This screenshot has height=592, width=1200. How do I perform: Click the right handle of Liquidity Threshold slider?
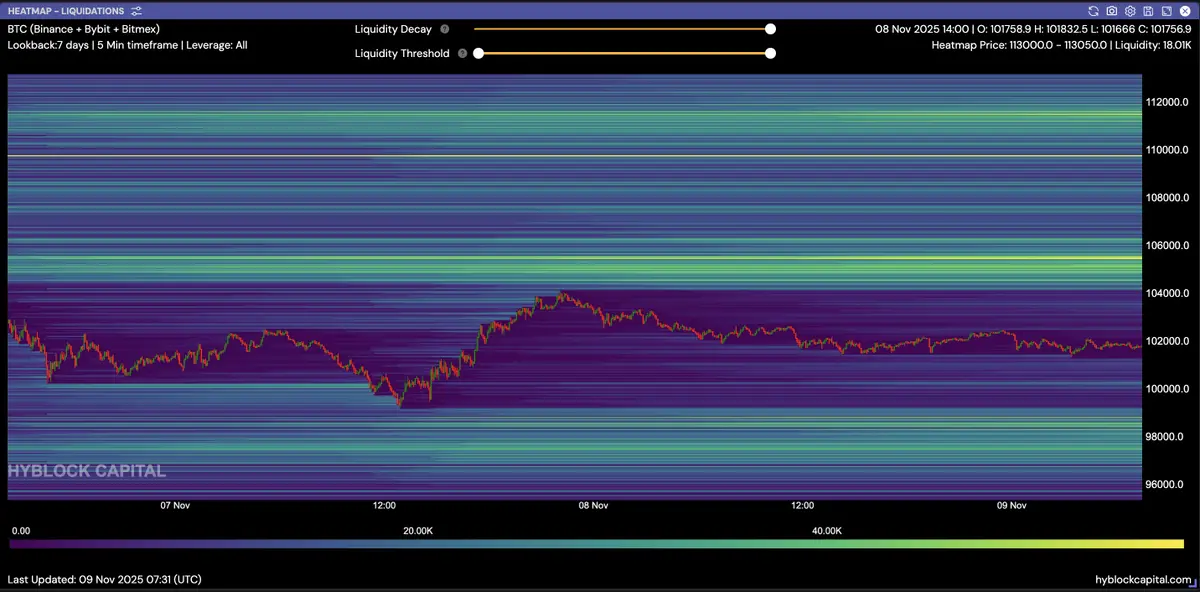coord(770,54)
